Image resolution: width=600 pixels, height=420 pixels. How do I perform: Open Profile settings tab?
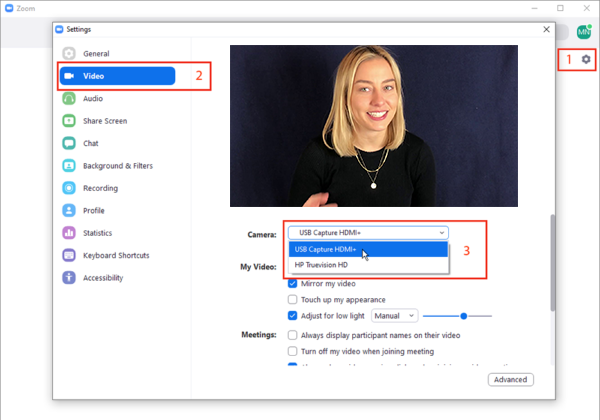point(93,210)
